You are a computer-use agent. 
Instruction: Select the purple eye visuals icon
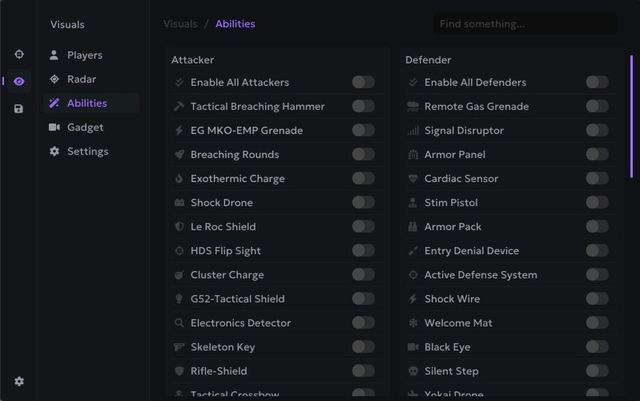coord(19,81)
